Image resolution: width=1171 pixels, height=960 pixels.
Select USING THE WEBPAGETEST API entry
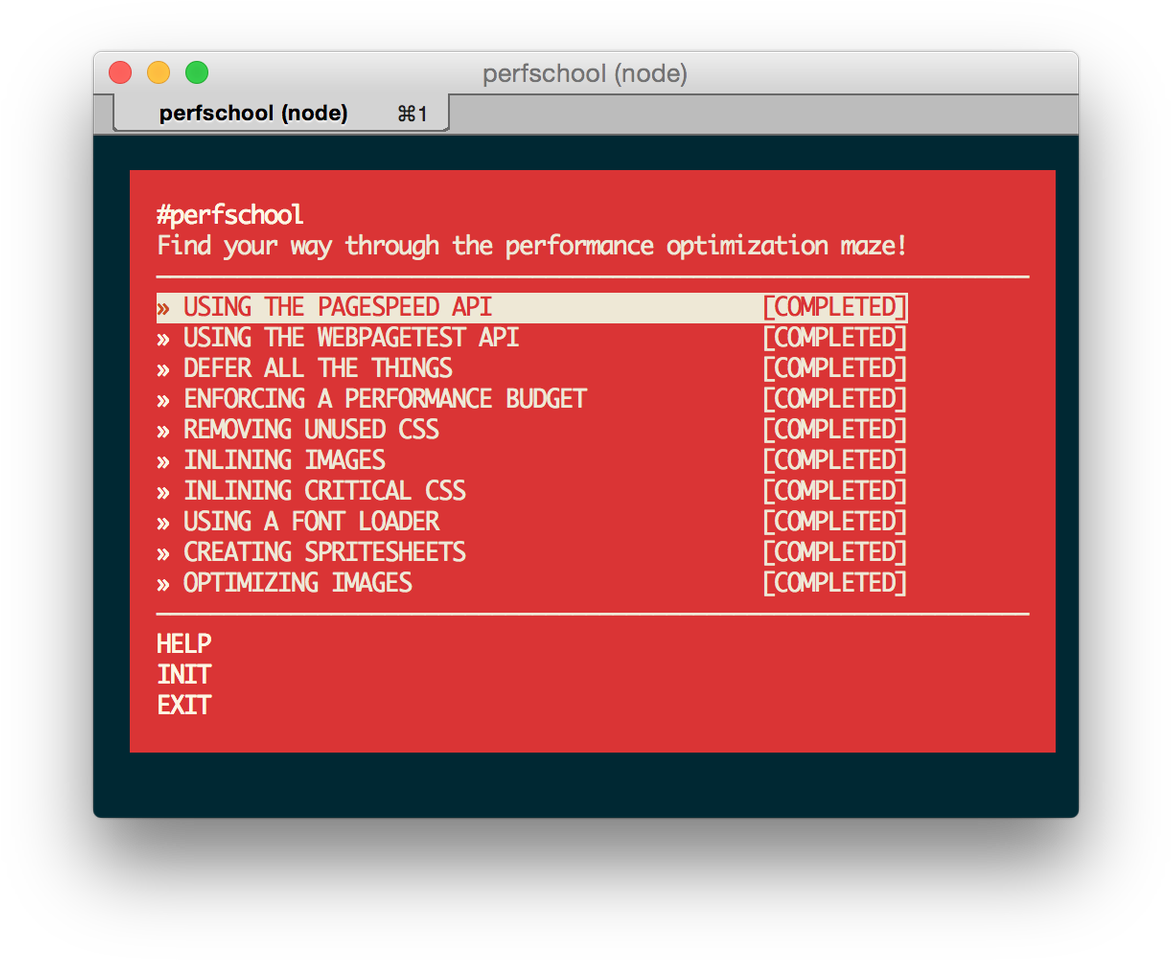pyautogui.click(x=532, y=338)
